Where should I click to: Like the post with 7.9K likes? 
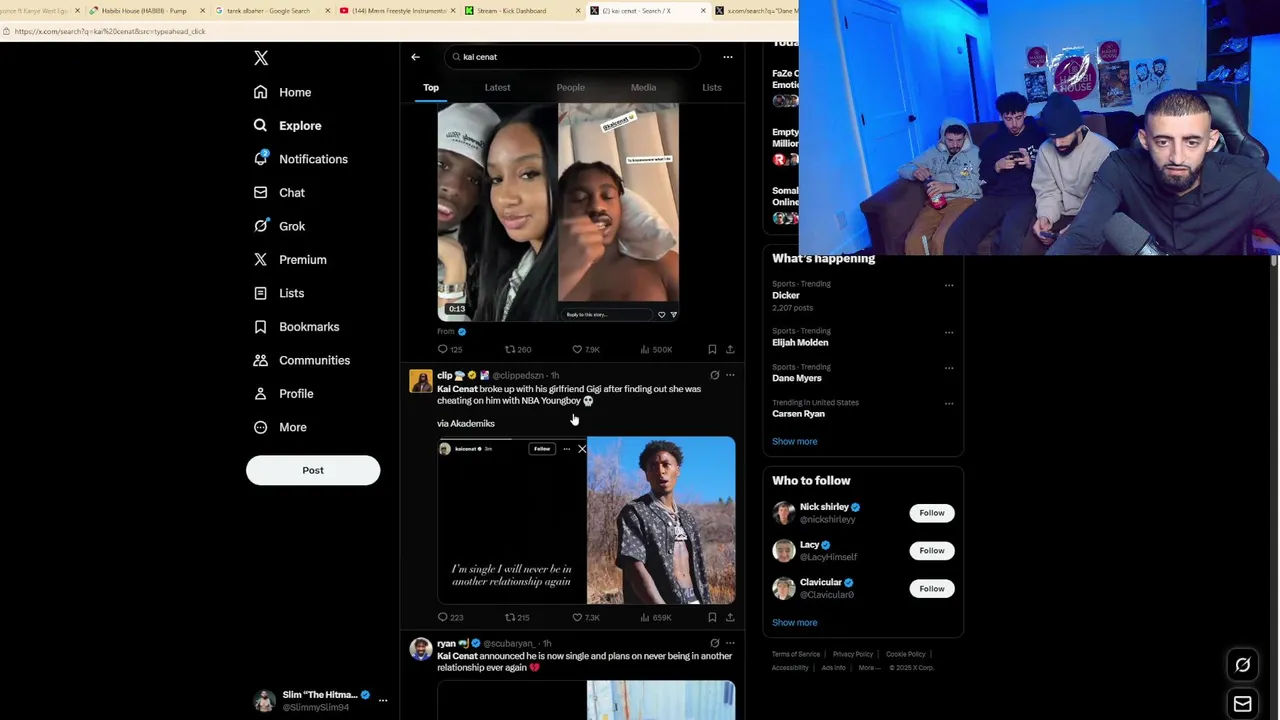(586, 349)
